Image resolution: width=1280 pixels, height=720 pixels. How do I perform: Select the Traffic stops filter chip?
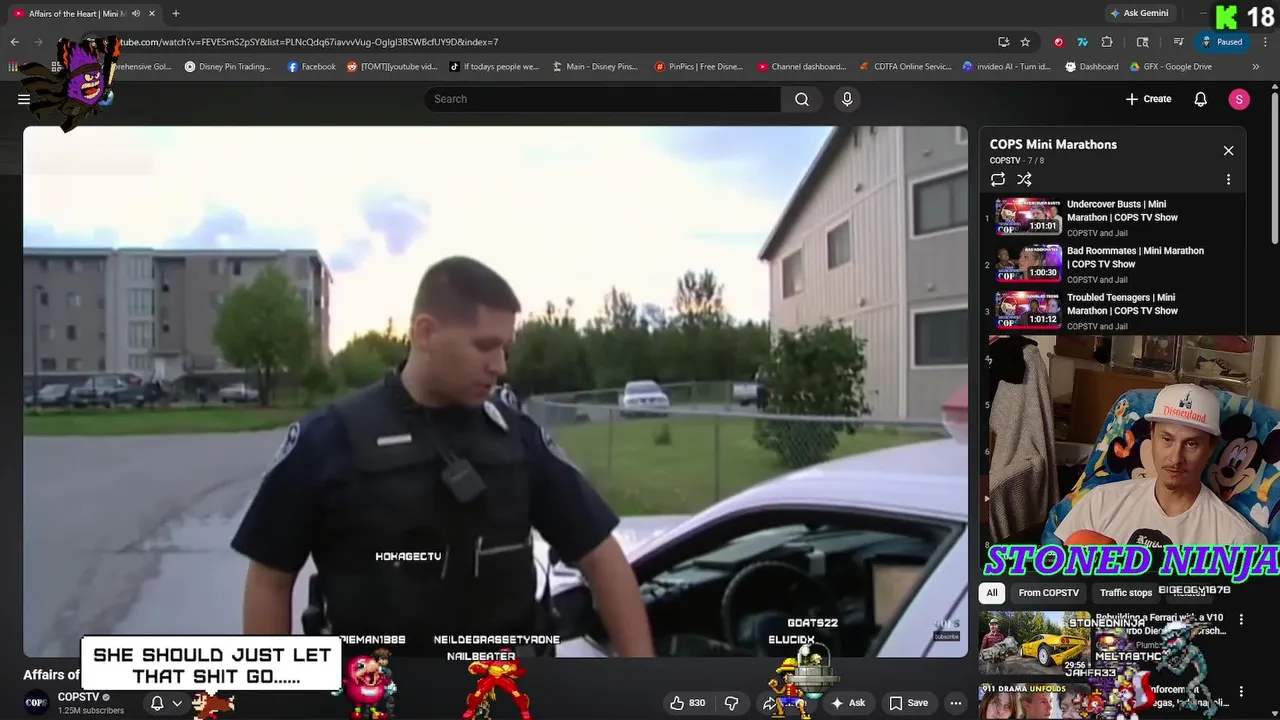click(x=1126, y=593)
